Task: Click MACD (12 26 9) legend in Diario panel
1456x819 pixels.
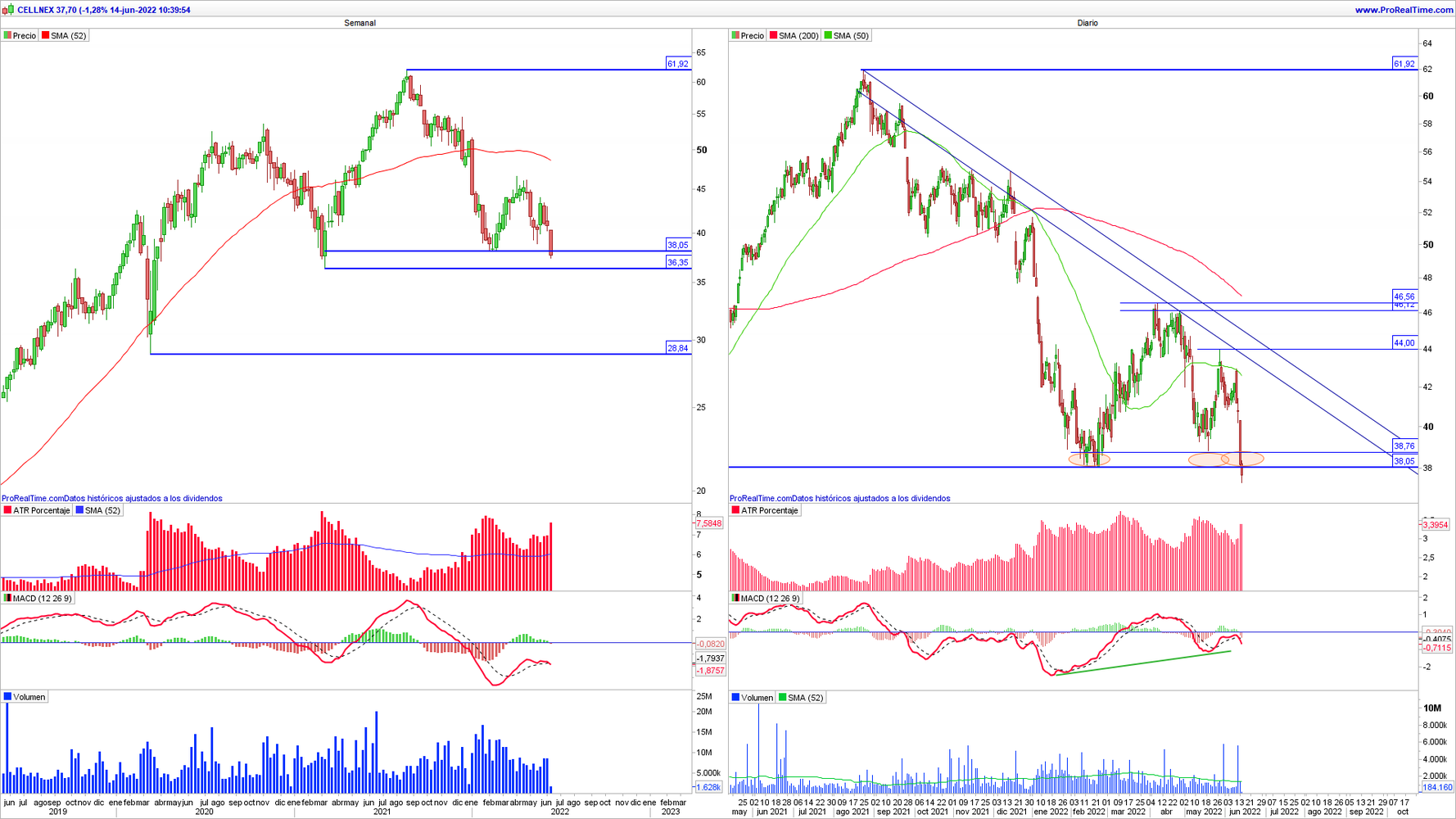Action: tap(766, 599)
